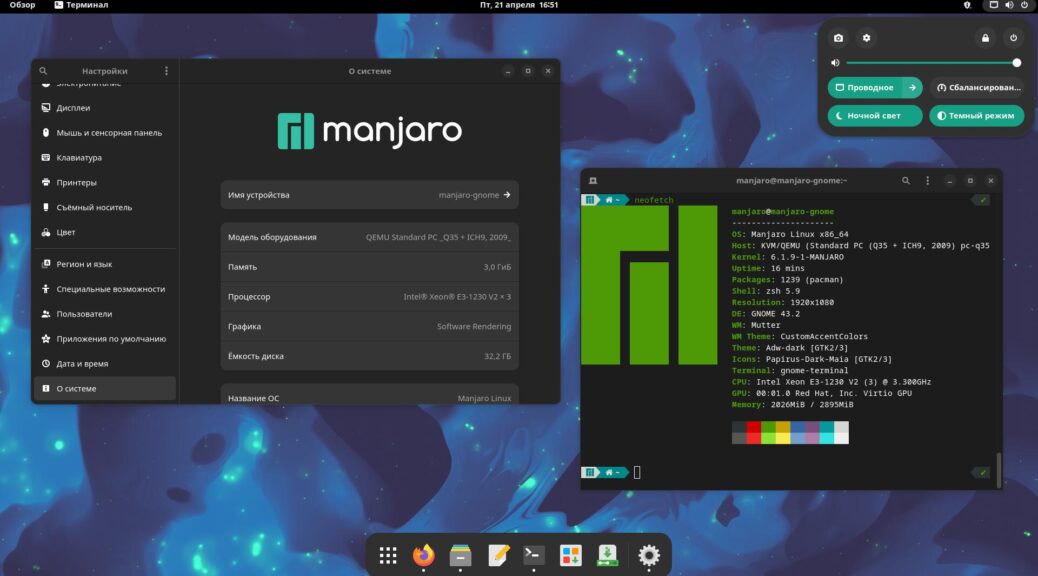Open the text editor from the dock
The height and width of the screenshot is (576, 1038).
(498, 555)
